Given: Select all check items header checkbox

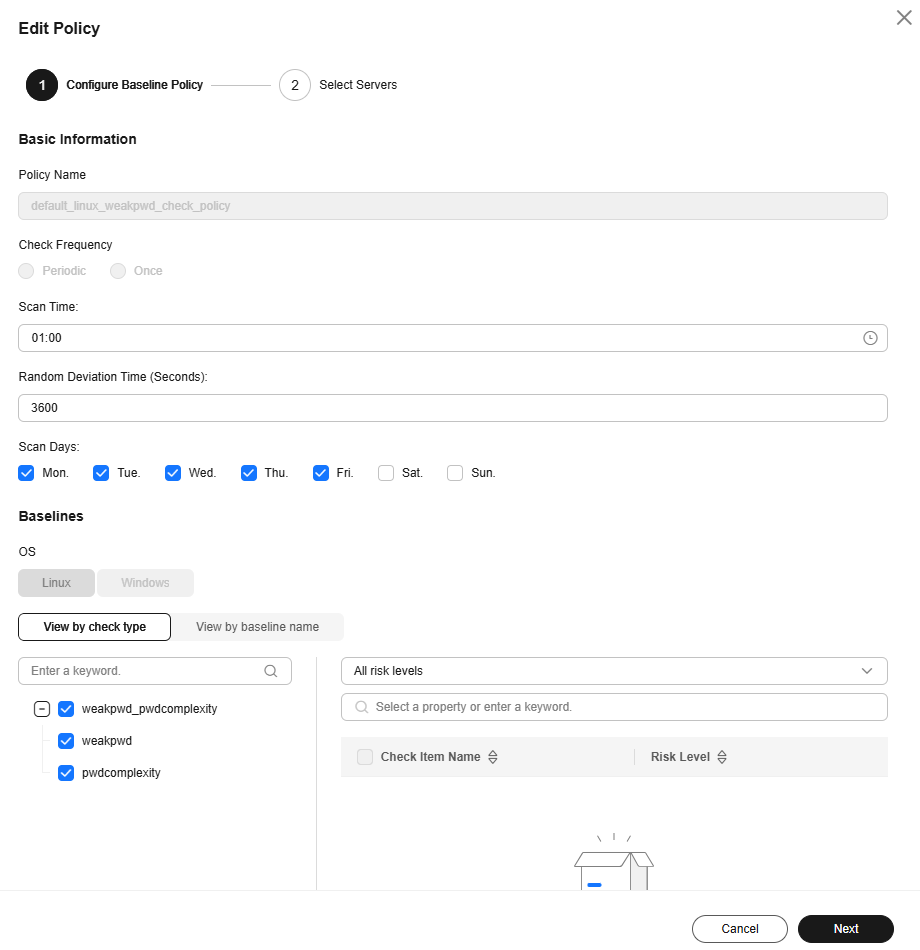Looking at the screenshot, I should click(x=365, y=757).
